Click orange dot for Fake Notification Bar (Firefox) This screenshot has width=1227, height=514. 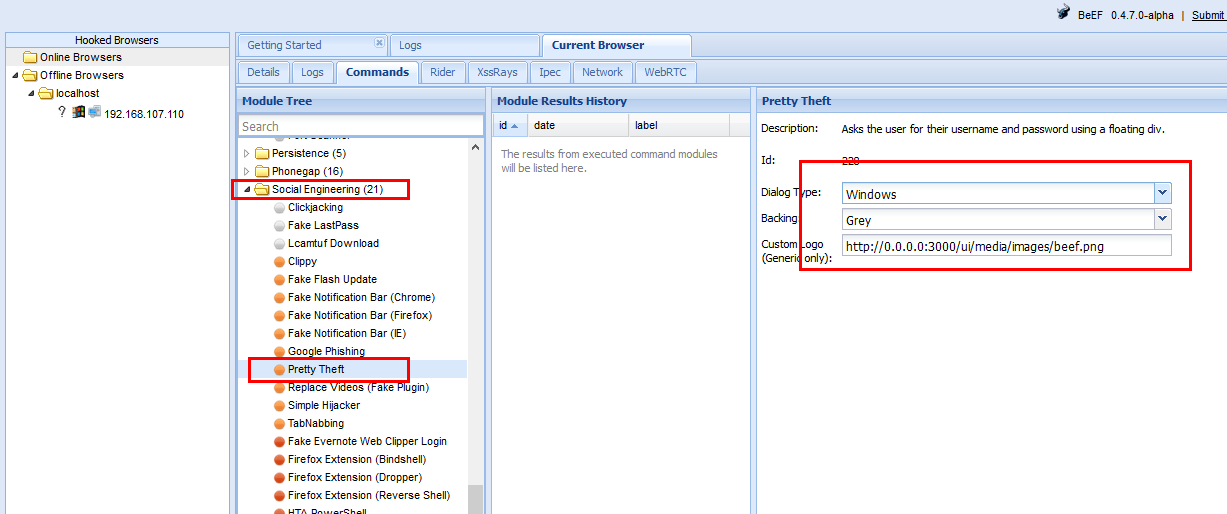[279, 315]
